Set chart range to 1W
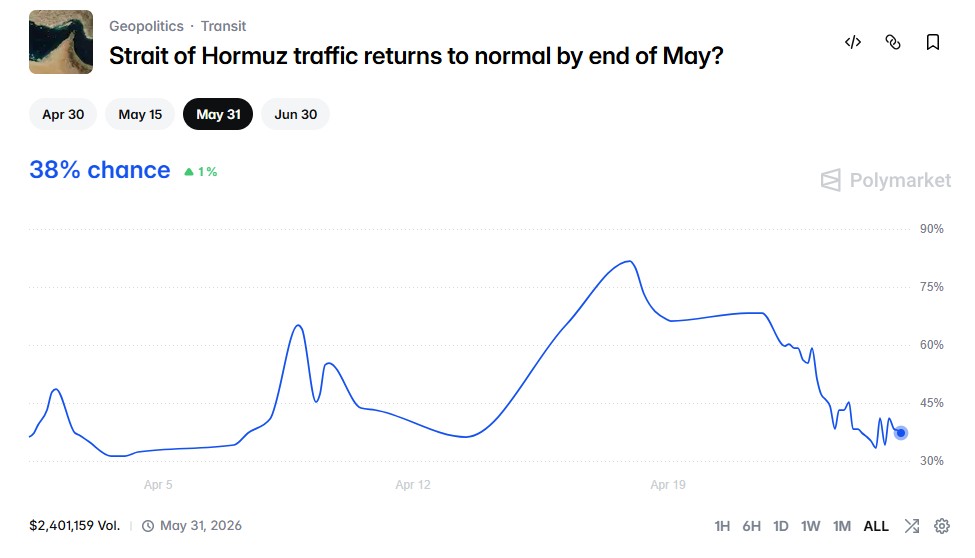Screen dimensions: 975x558 click(811, 526)
